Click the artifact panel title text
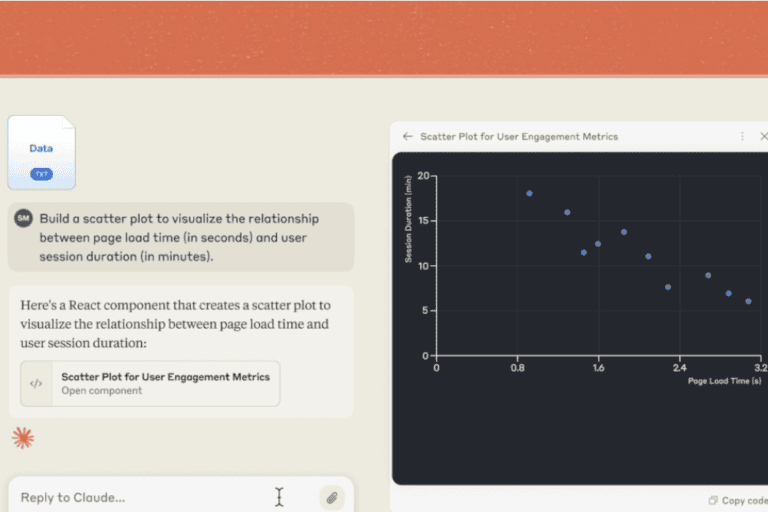 519,137
